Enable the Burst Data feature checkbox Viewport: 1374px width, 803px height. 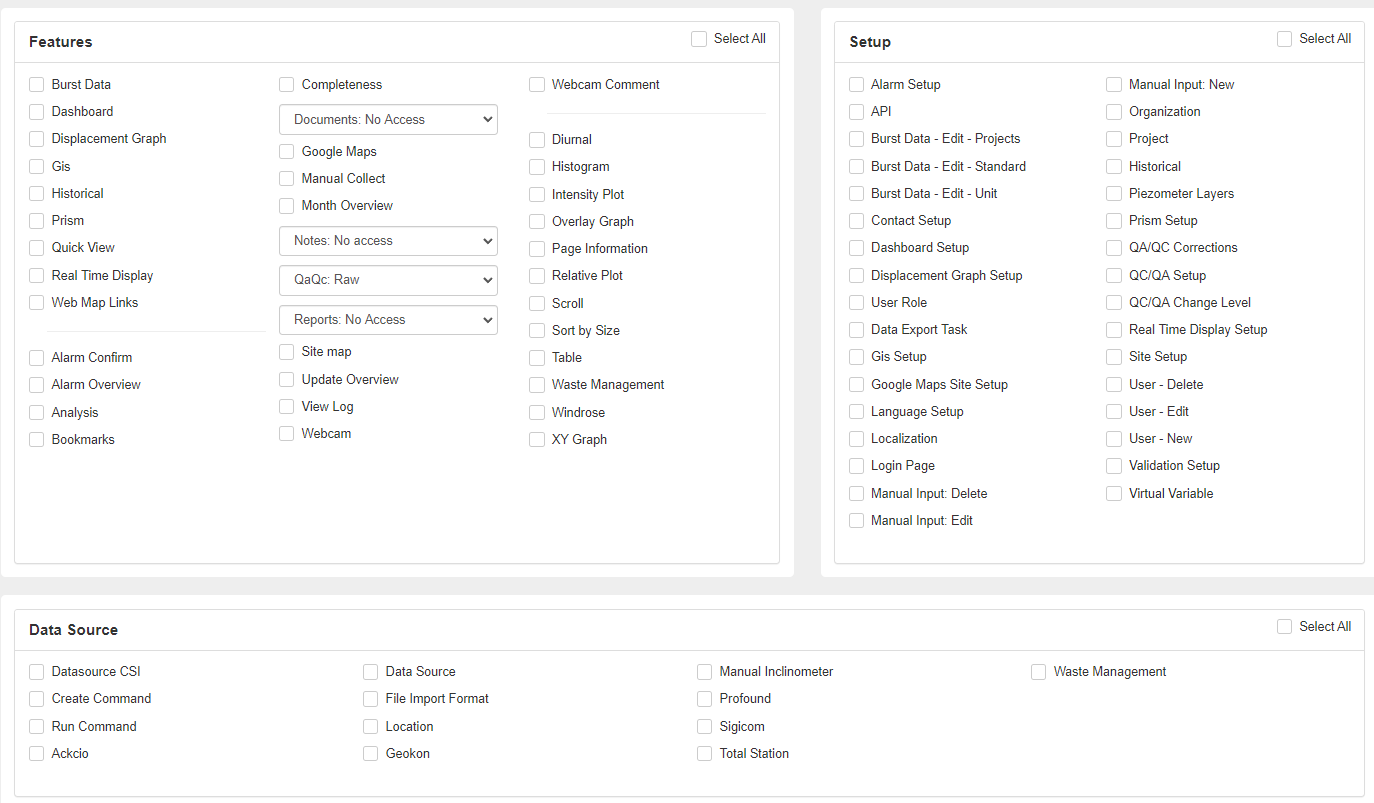pyautogui.click(x=37, y=85)
